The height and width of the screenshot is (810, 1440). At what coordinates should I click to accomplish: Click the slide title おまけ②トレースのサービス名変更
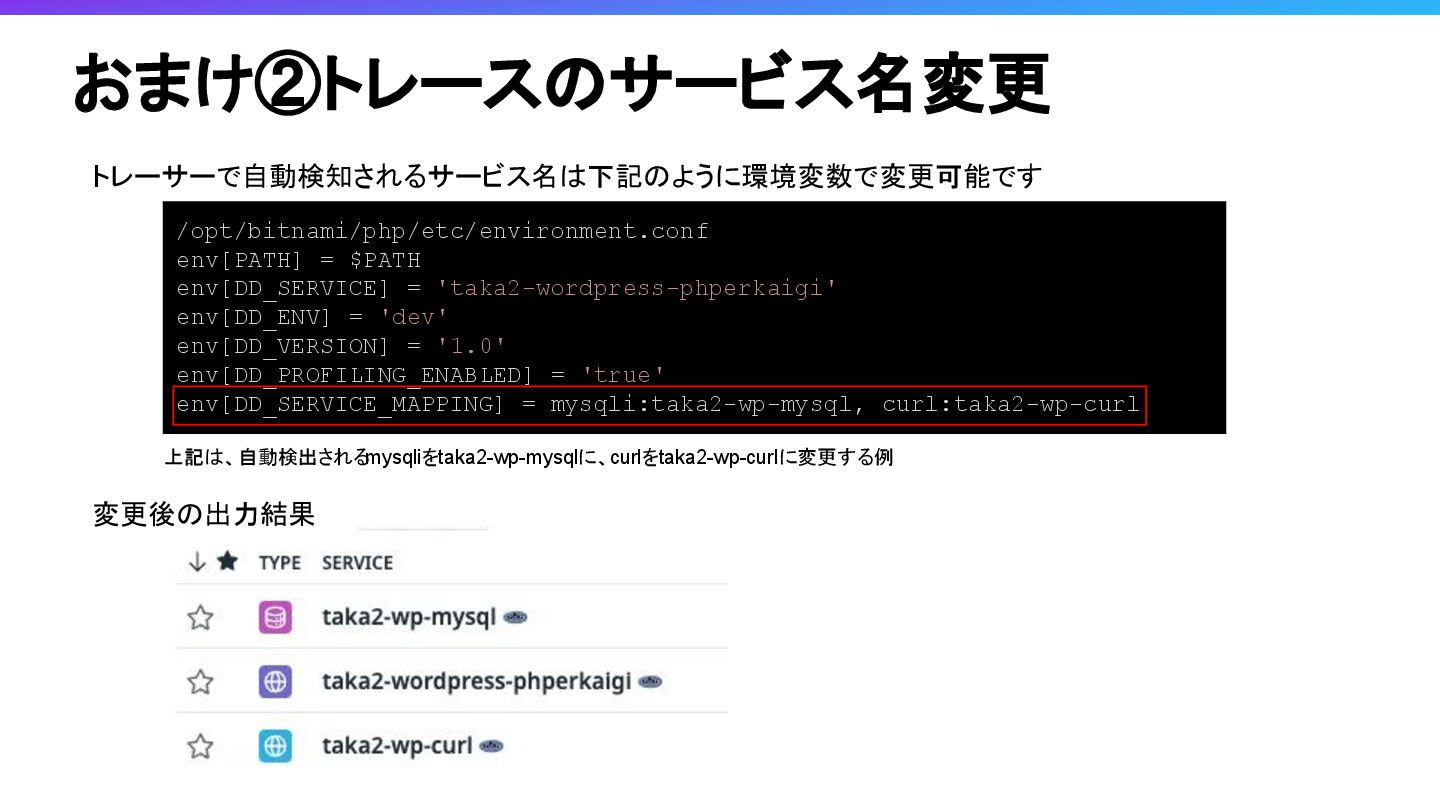click(561, 84)
